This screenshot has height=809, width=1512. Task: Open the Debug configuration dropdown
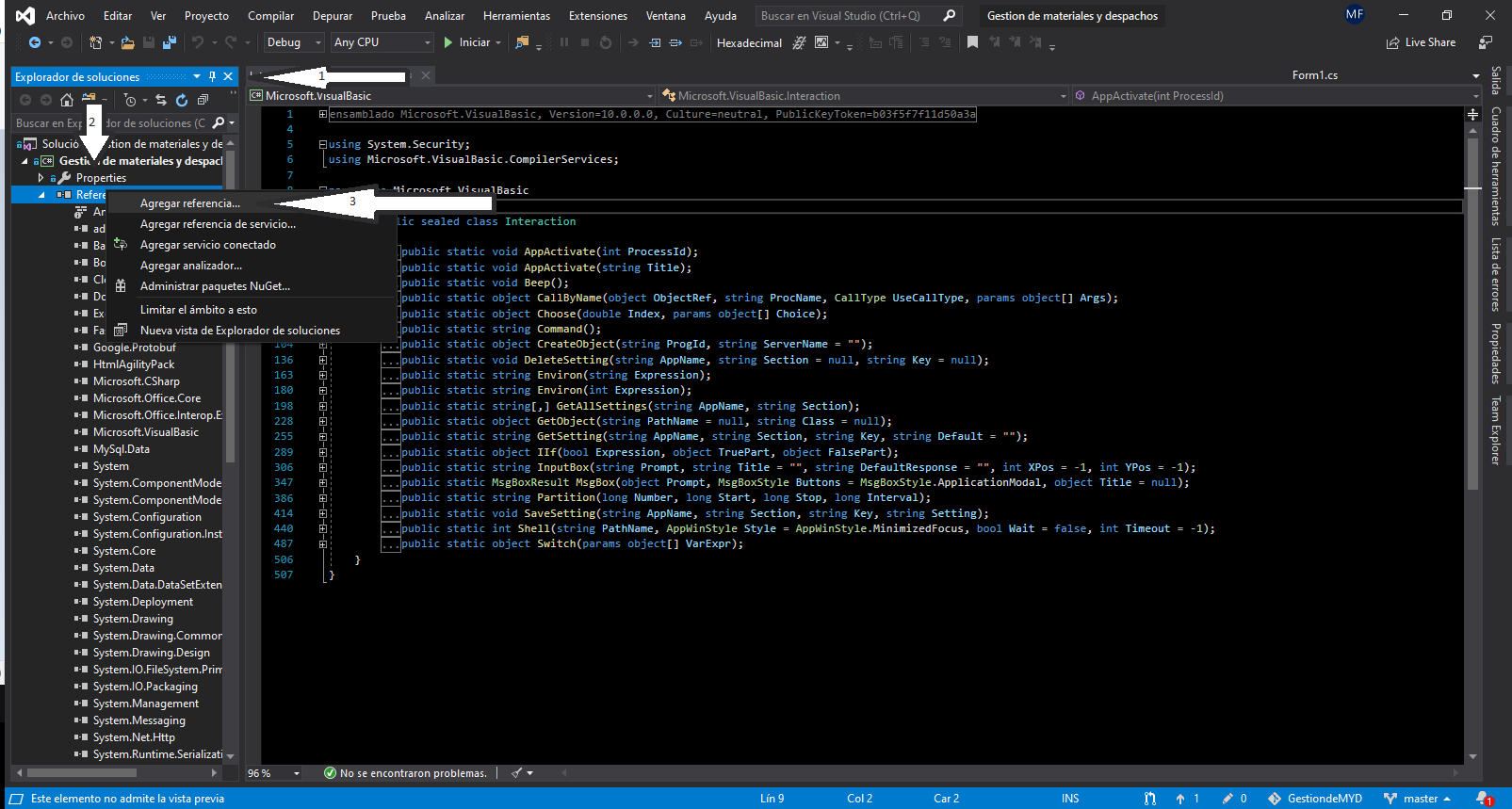293,42
